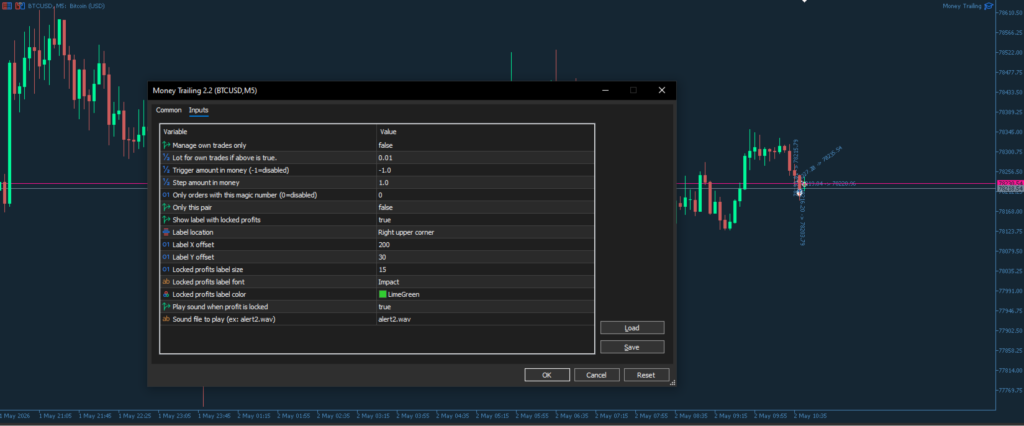Click the Cancel button
The image size is (1024, 426).
tap(596, 375)
